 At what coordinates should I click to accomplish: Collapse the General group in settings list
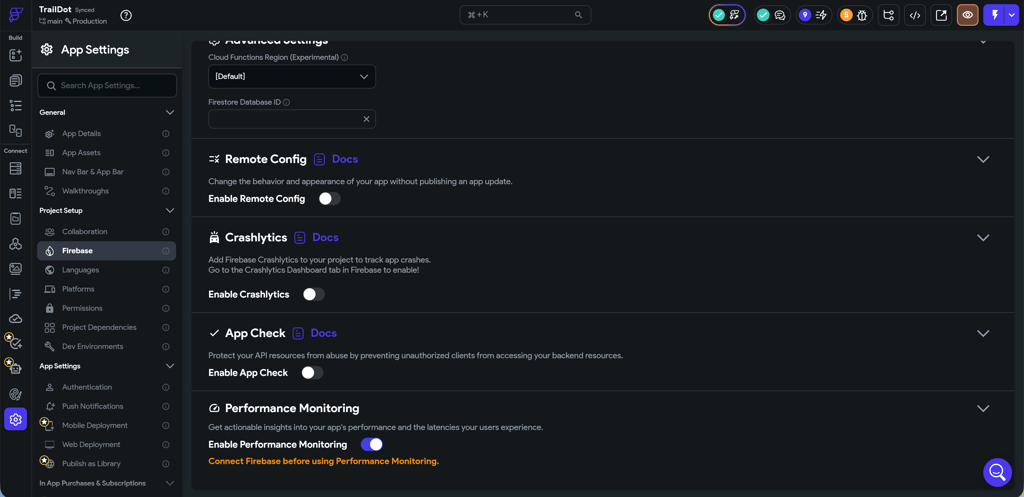pos(170,112)
